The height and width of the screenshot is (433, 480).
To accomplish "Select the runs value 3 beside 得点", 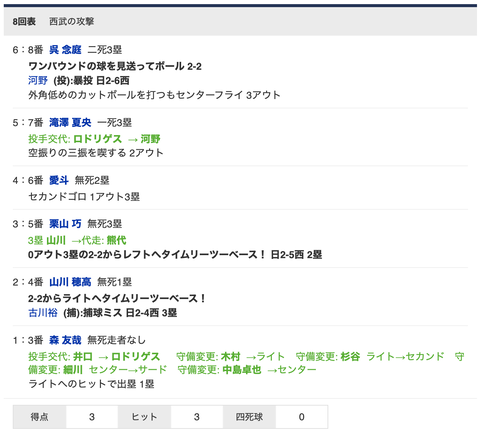I will (92, 417).
